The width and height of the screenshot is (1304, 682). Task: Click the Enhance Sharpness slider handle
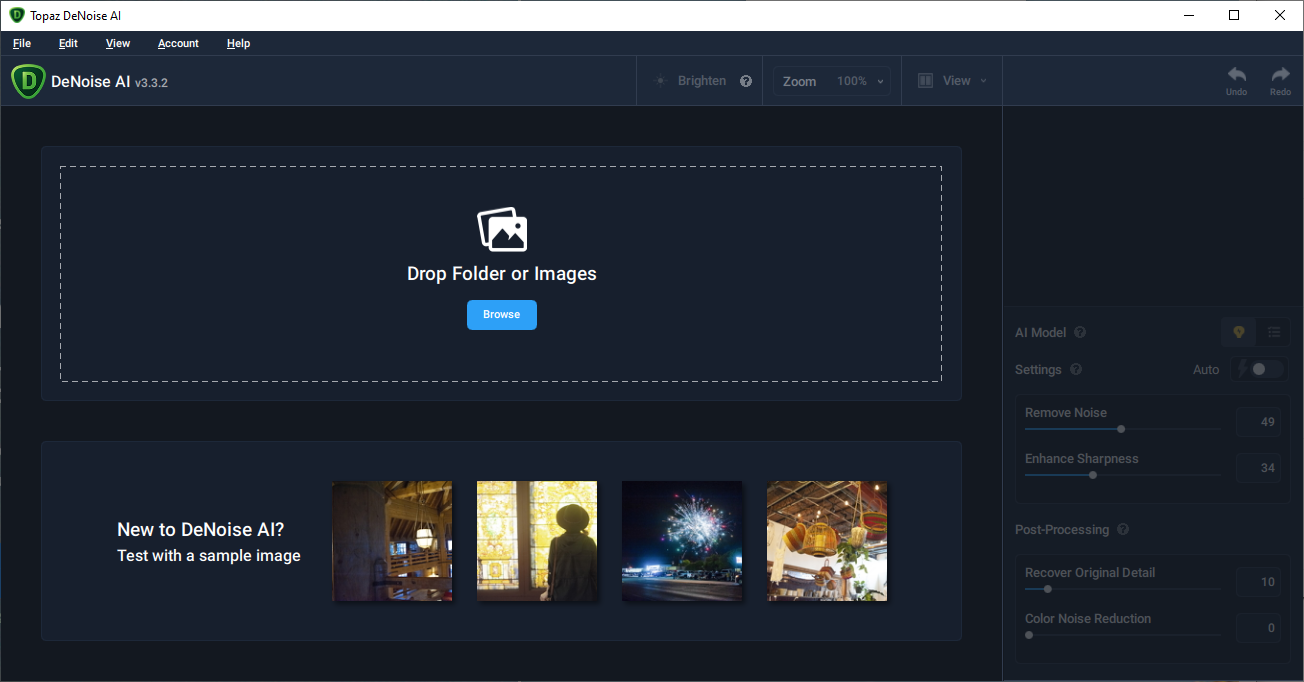[1093, 475]
